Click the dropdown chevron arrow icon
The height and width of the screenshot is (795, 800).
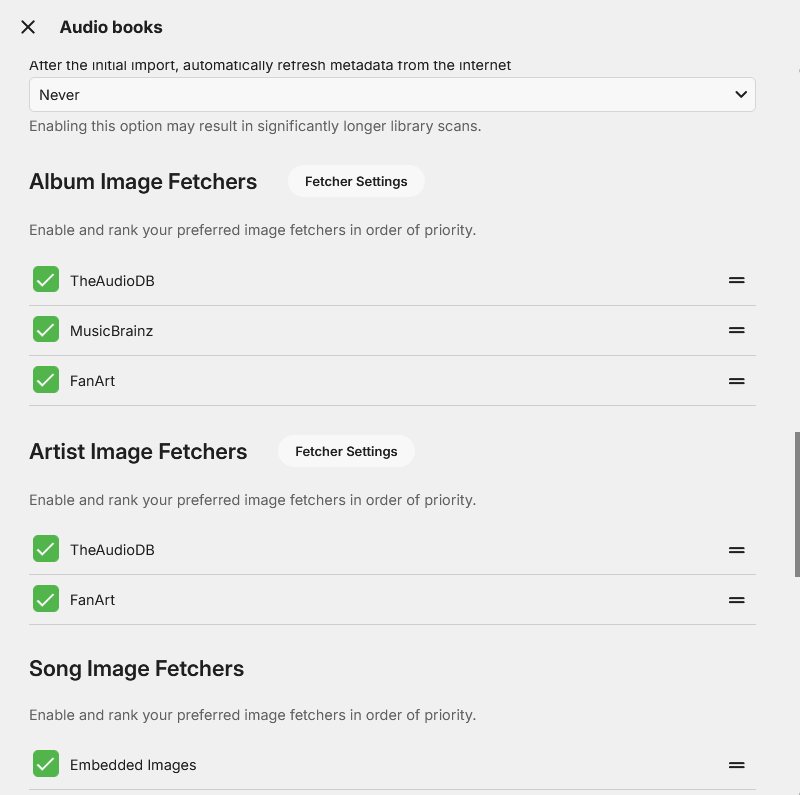(x=741, y=95)
